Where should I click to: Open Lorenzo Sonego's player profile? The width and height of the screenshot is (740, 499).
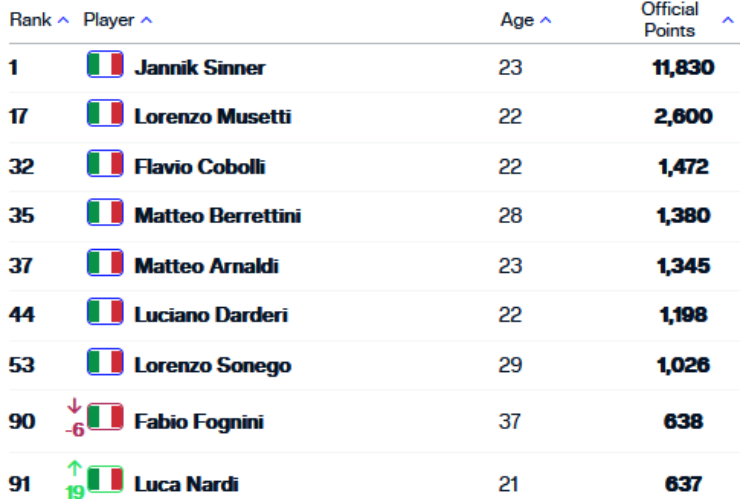[x=213, y=366]
